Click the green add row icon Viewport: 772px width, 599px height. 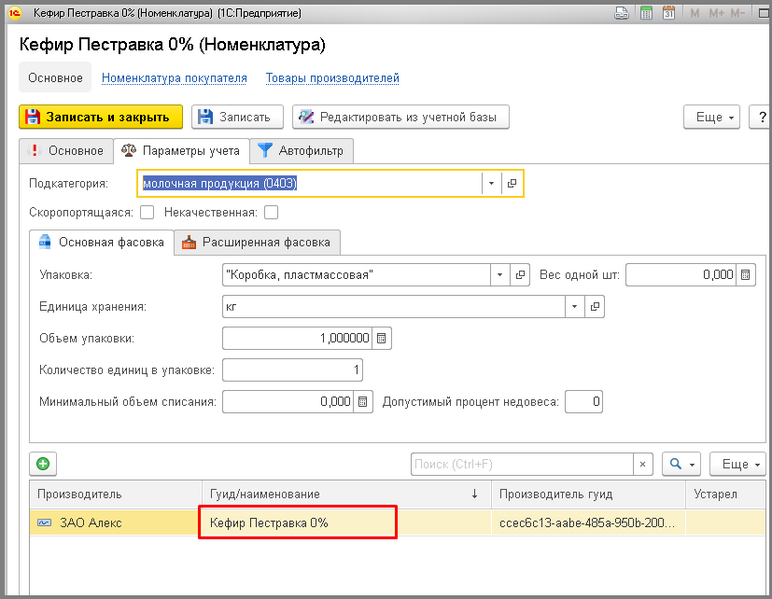coord(43,464)
